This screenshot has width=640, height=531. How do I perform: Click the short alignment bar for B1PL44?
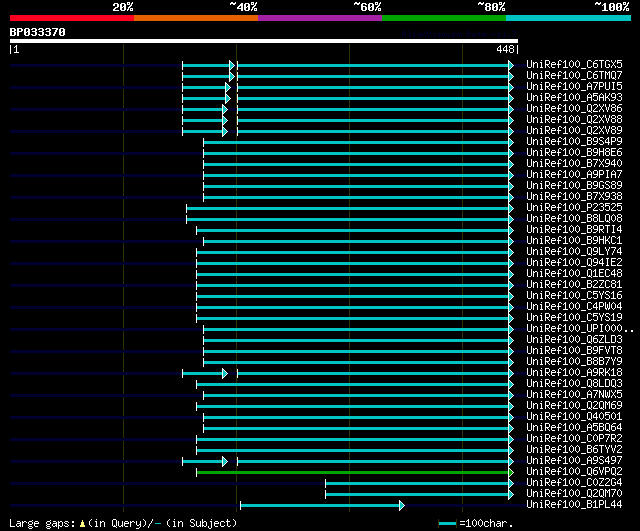click(x=322, y=506)
